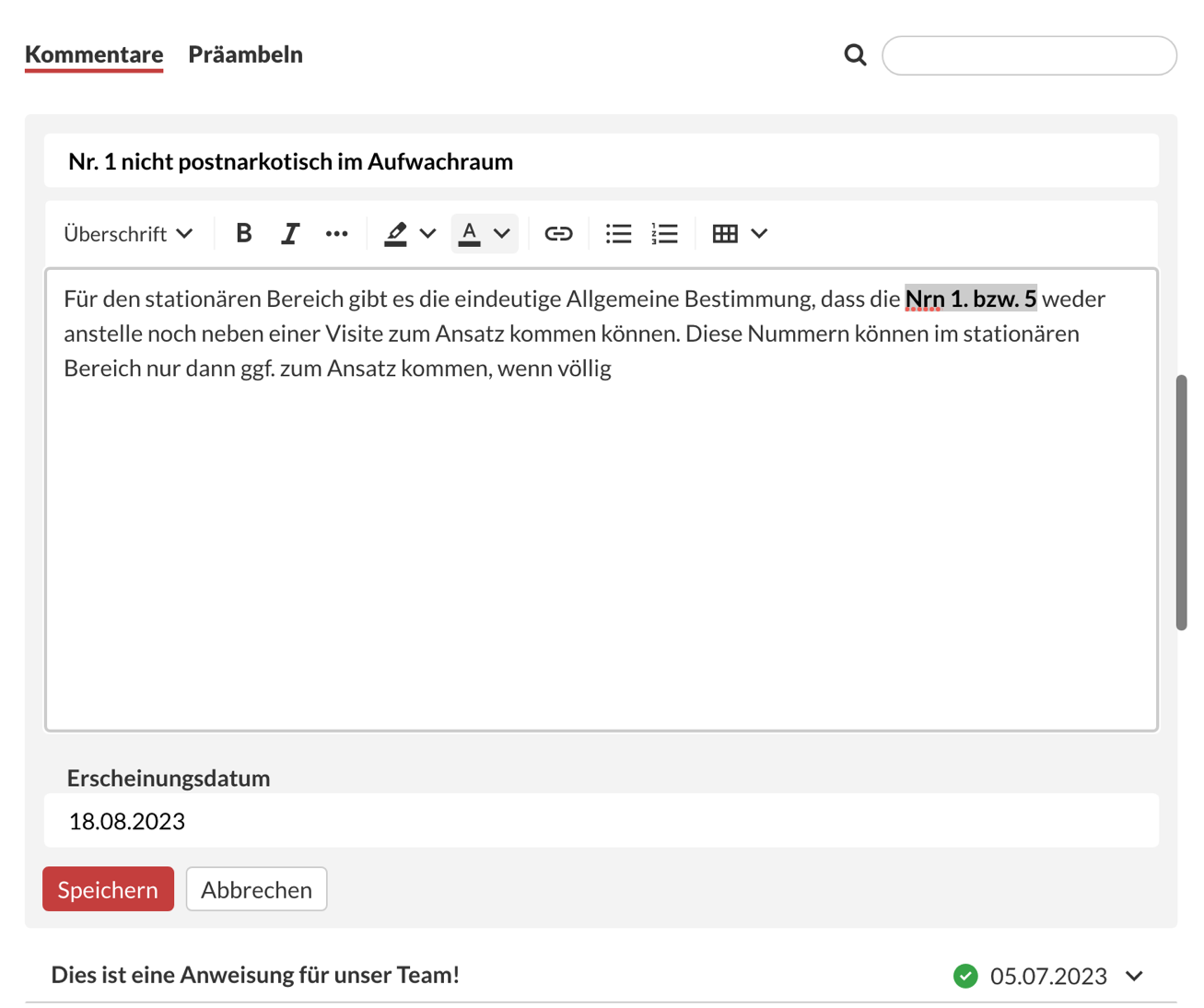Viewport: 1204px width, 1008px height.
Task: Create a numbered list
Action: 664,233
